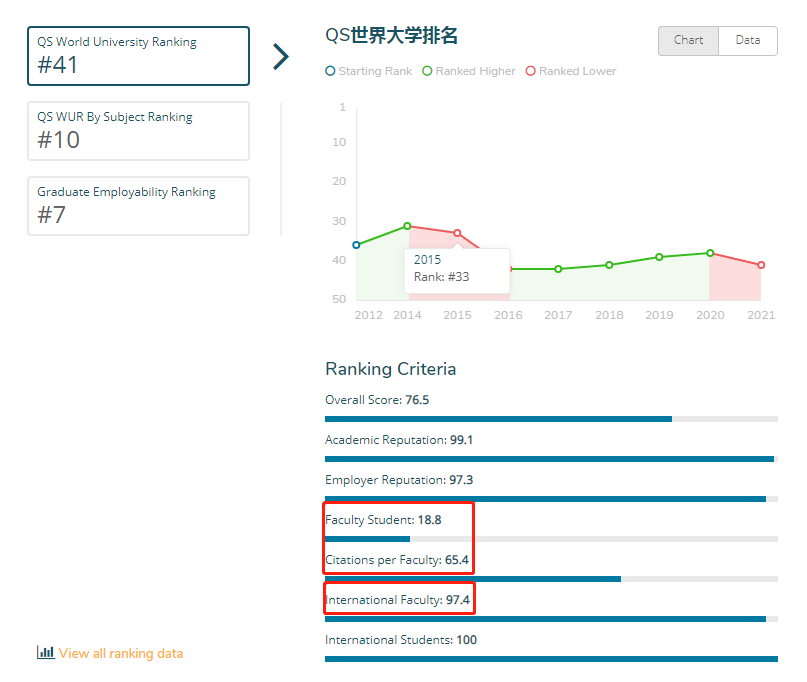
Task: Click the 'Overall Score: 76.5' label
Action: 377,400
